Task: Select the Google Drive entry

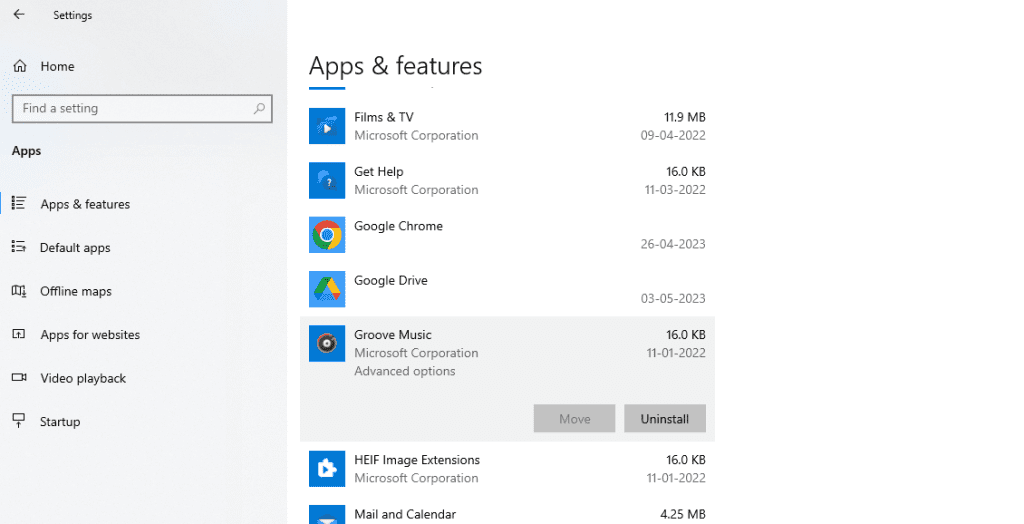Action: click(507, 289)
